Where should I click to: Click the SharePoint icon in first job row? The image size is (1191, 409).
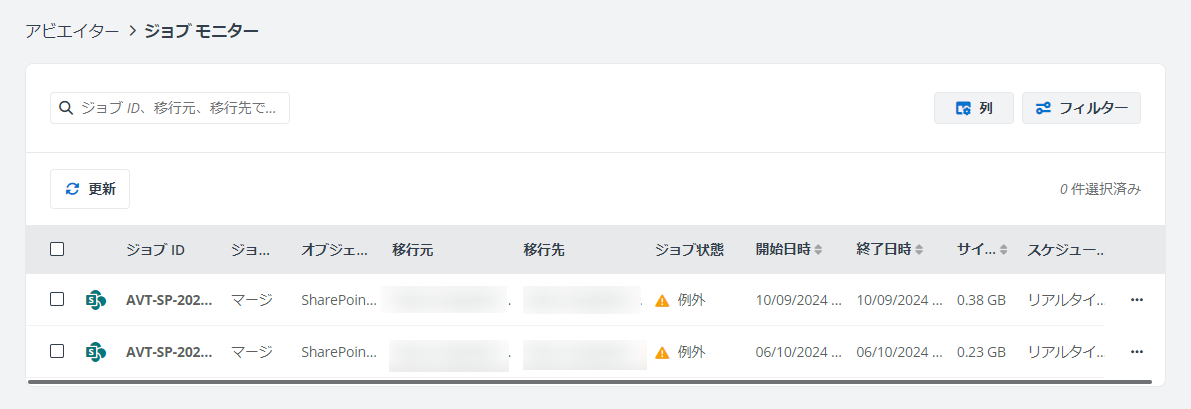pyautogui.click(x=96, y=300)
